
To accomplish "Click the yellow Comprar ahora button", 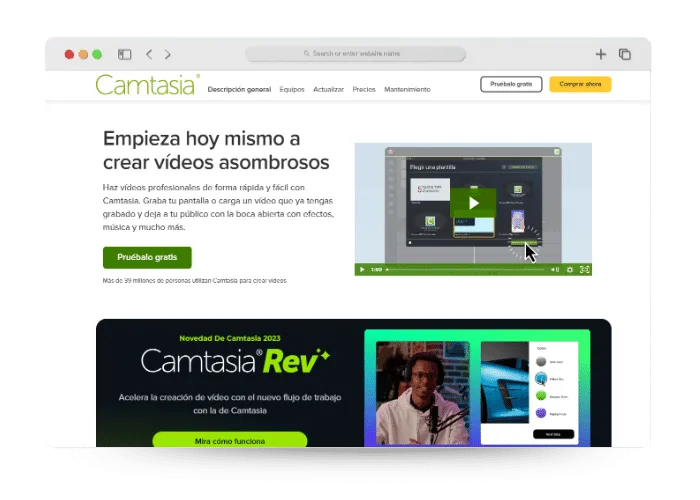I will pyautogui.click(x=580, y=84).
